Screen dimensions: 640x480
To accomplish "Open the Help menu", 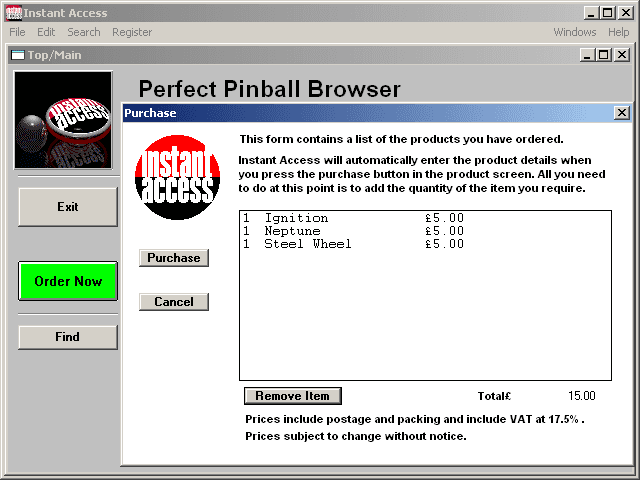I will click(x=618, y=32).
